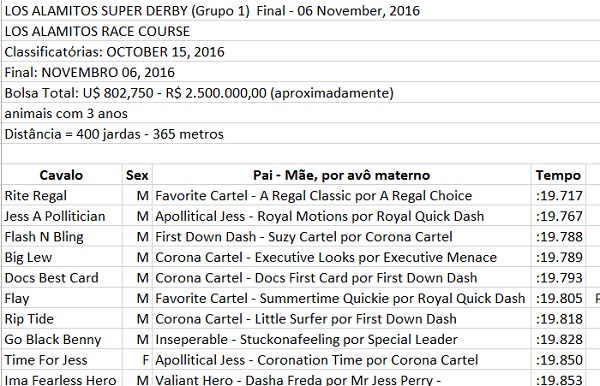
Task: Select the Flay horse name cell
Action: coord(62,298)
